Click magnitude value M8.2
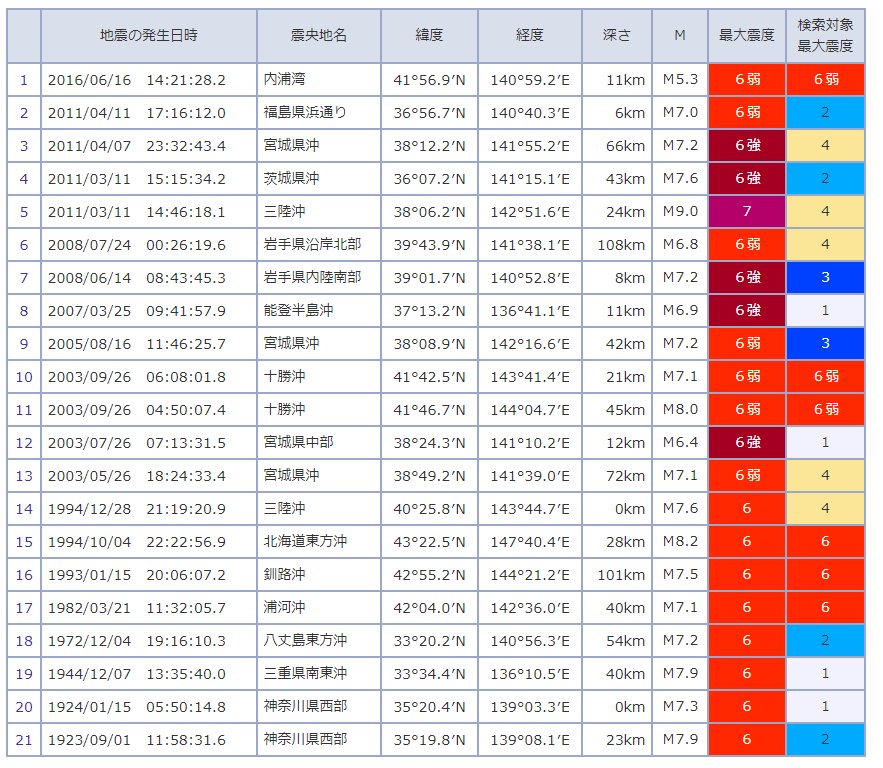The image size is (883, 768). click(680, 541)
